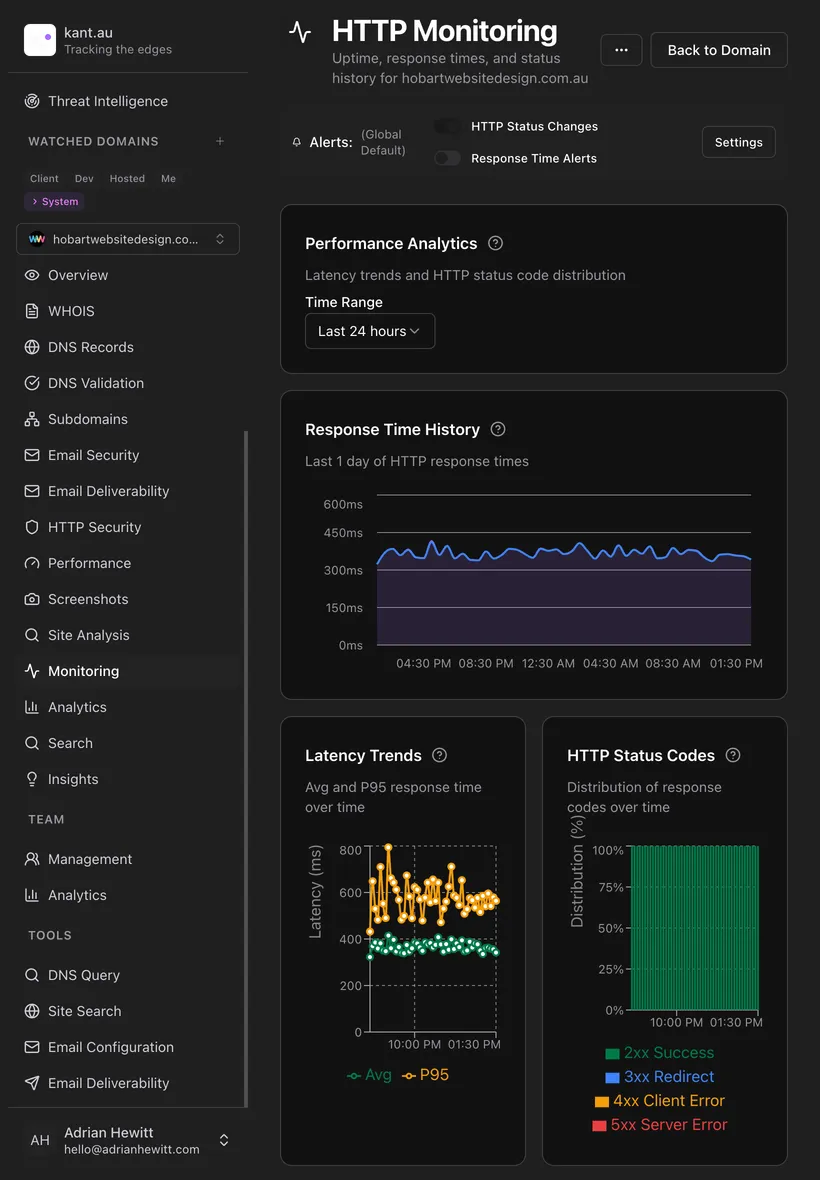Click the HTTP Status Codes help icon
The image size is (820, 1180).
coord(733,756)
